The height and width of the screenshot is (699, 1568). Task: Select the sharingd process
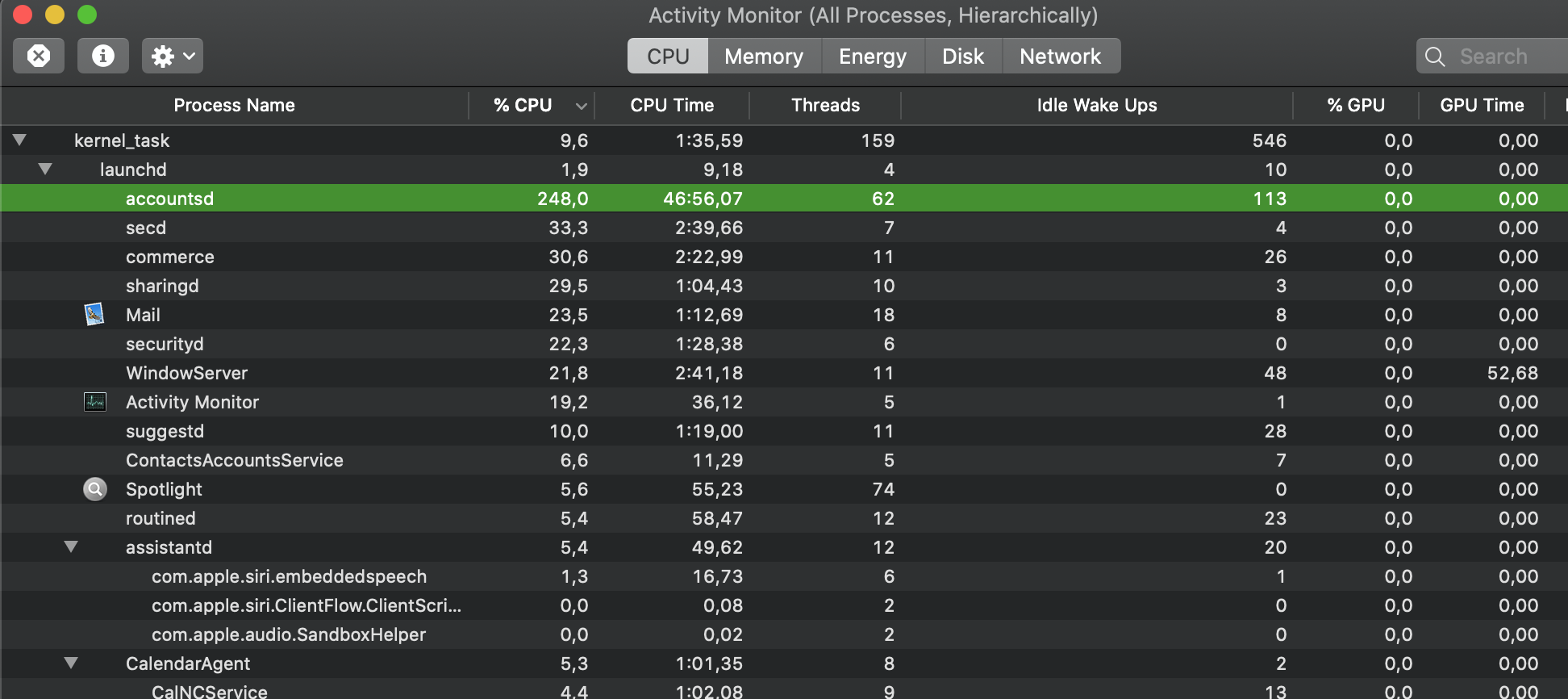(784, 285)
